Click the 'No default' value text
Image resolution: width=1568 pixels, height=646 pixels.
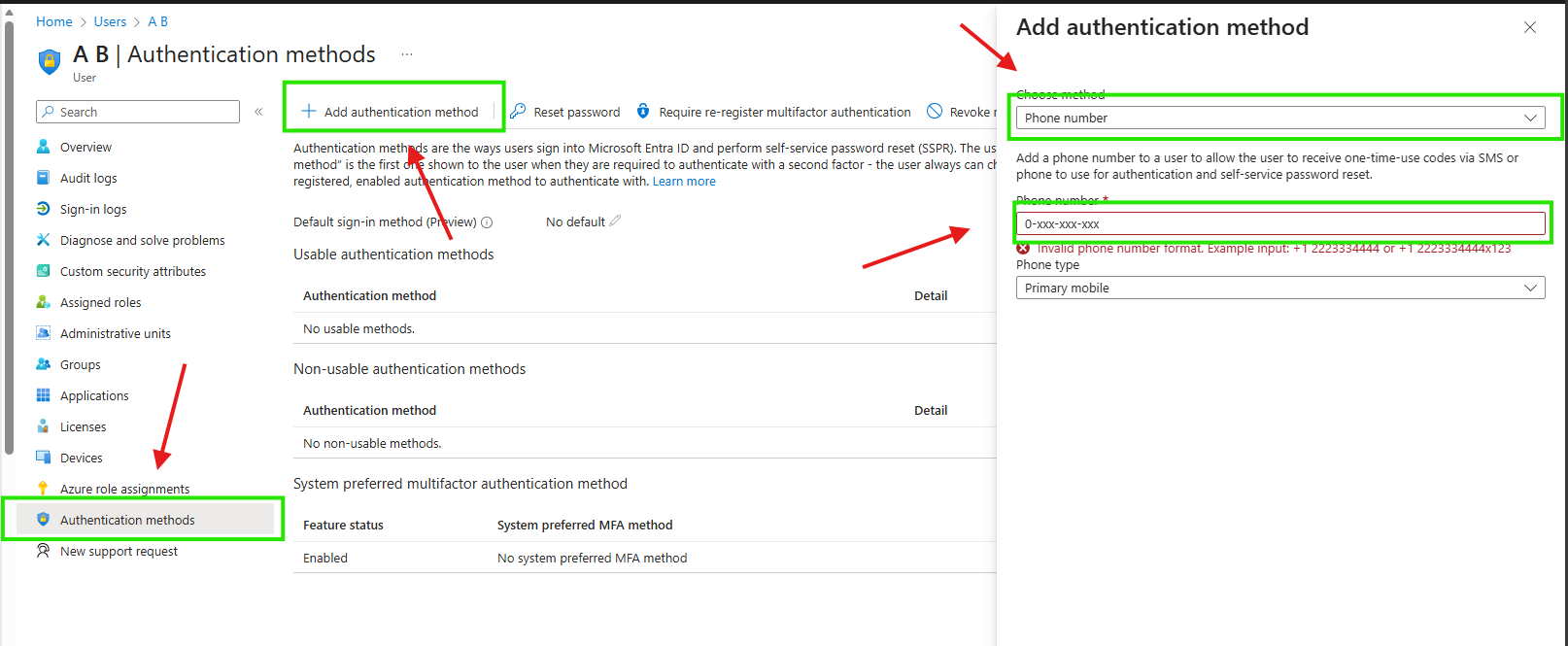575,222
